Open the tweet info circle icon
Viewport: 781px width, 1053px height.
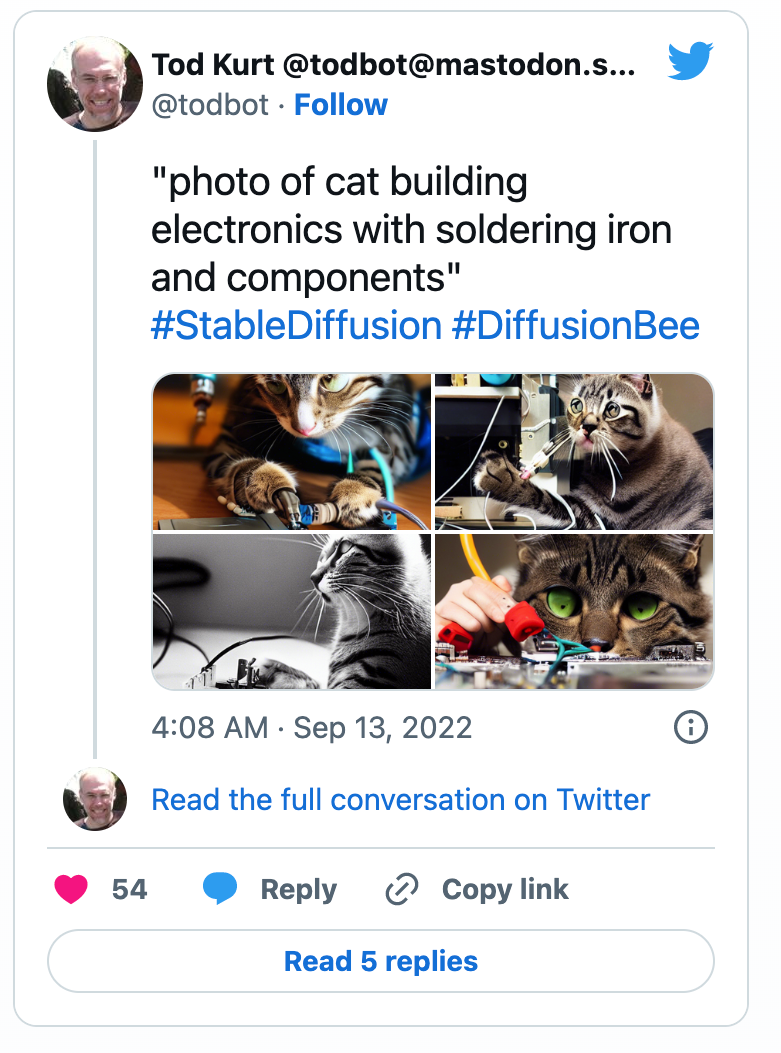[x=690, y=727]
